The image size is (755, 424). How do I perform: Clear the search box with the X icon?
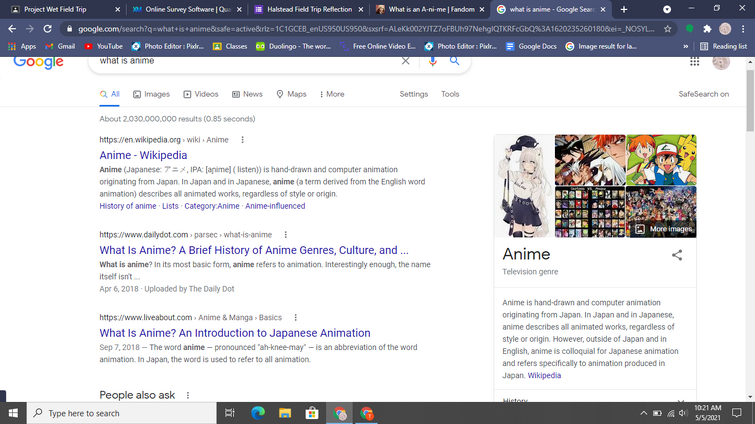(405, 61)
